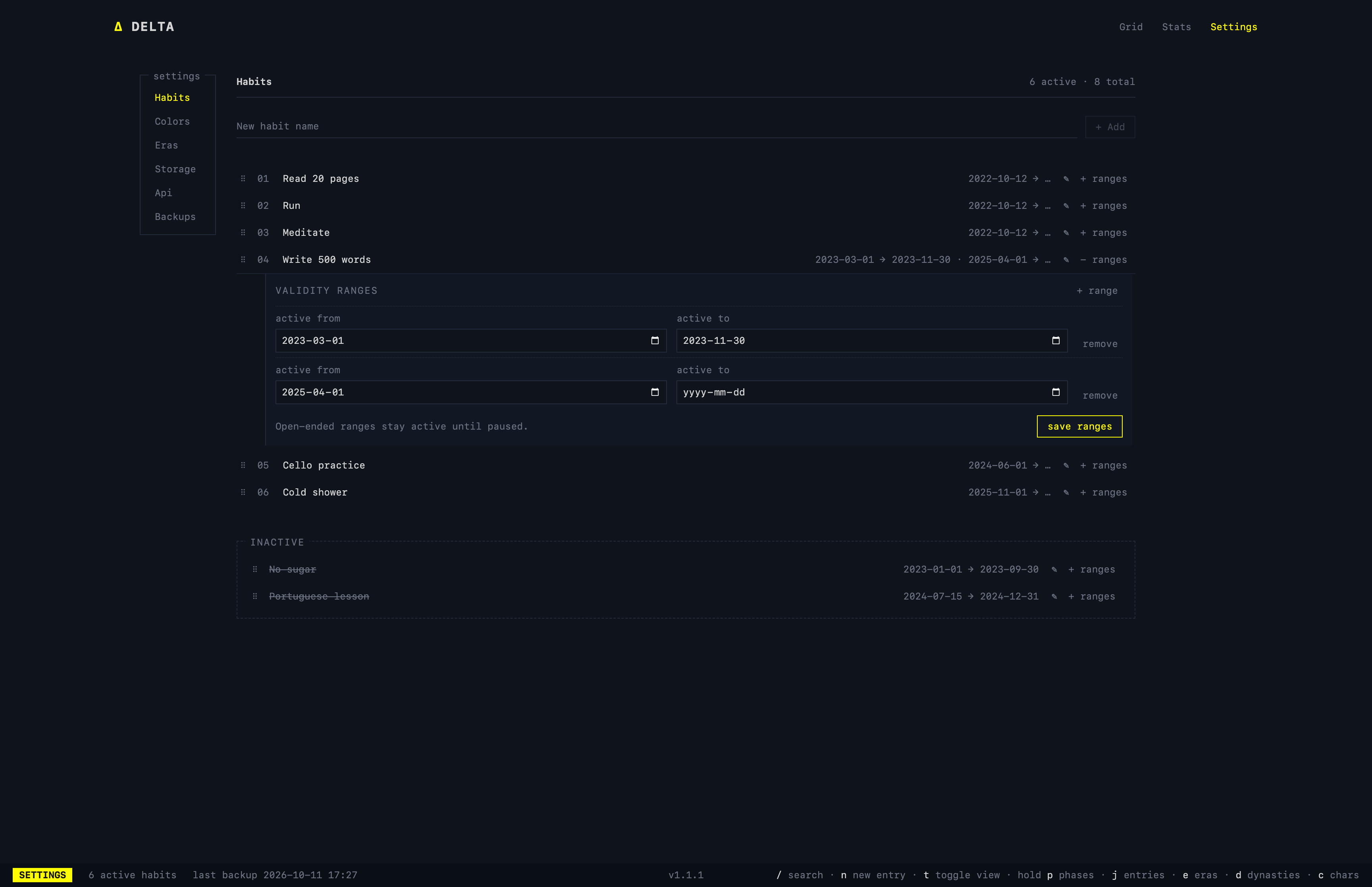Select Colors in settings sidebar

[x=172, y=121]
